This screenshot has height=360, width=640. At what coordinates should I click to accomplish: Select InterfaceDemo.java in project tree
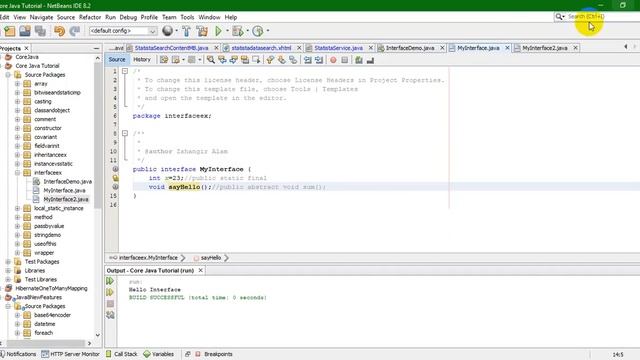[x=67, y=182]
